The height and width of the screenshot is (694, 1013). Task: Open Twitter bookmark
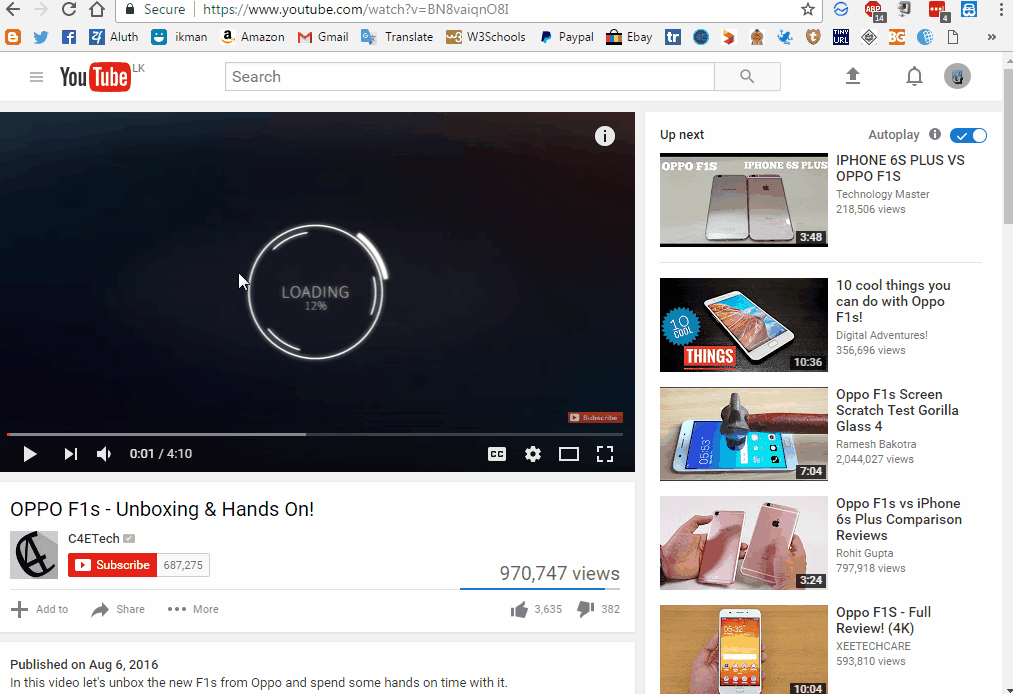tap(41, 37)
